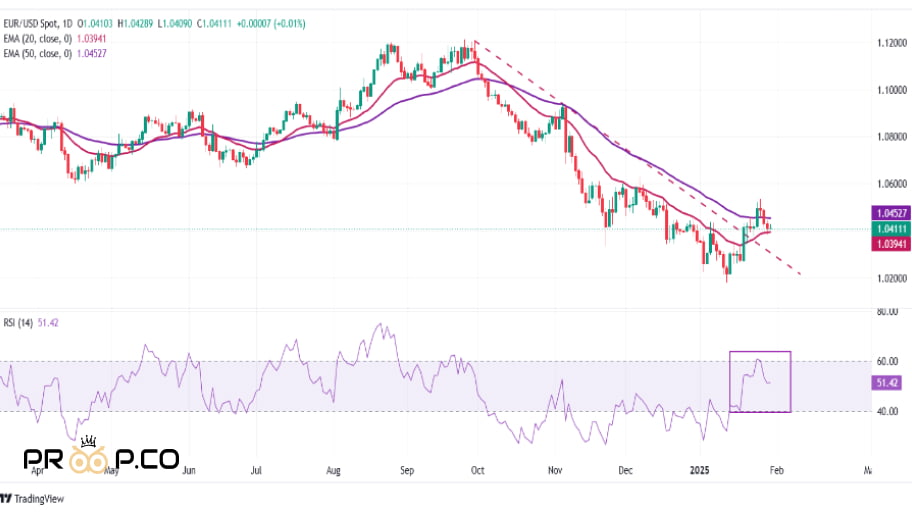The height and width of the screenshot is (513, 912).
Task: Click the 1.03941 red EMA price label
Action: [890, 244]
